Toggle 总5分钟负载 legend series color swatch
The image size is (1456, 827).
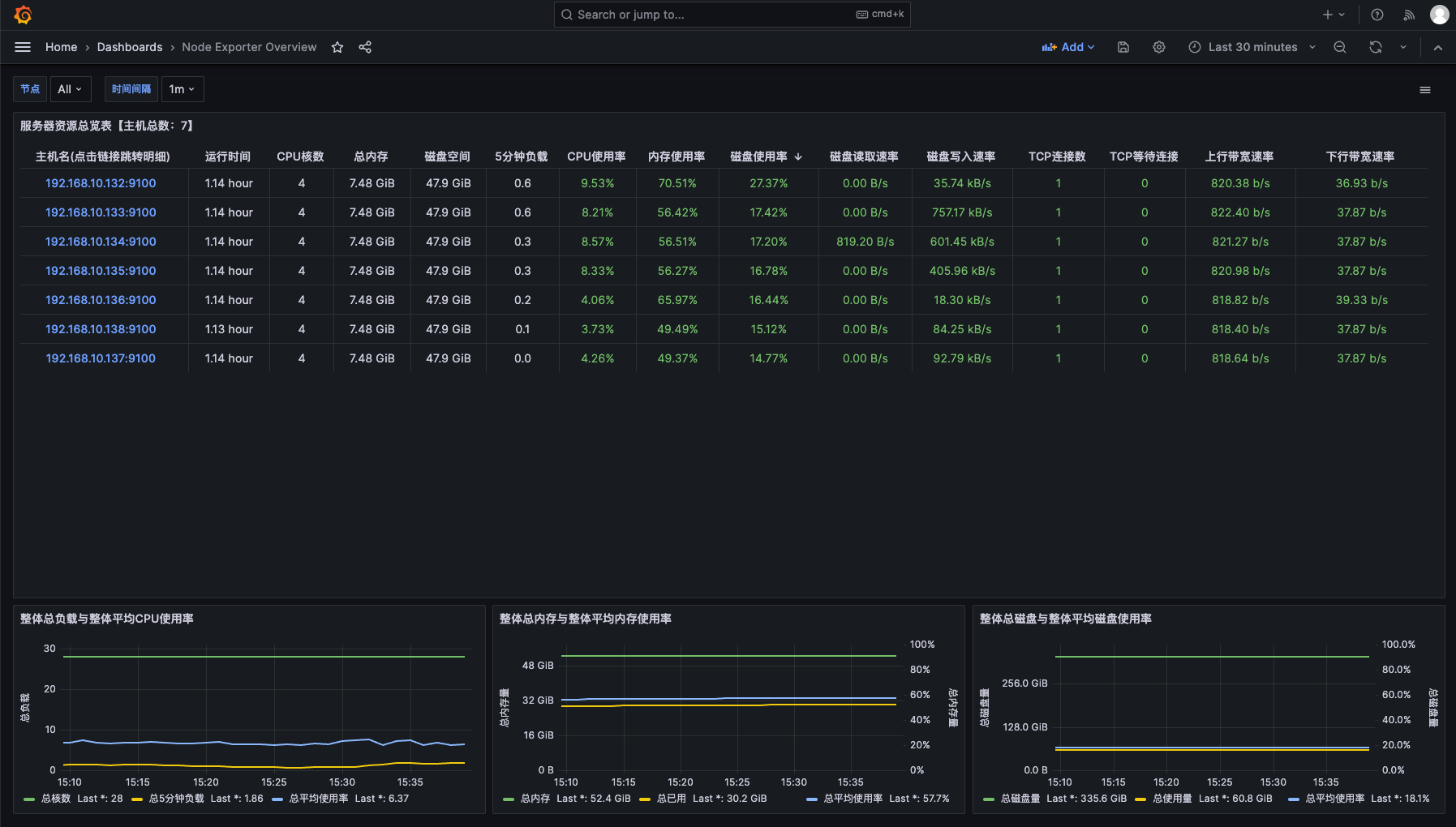coord(136,799)
